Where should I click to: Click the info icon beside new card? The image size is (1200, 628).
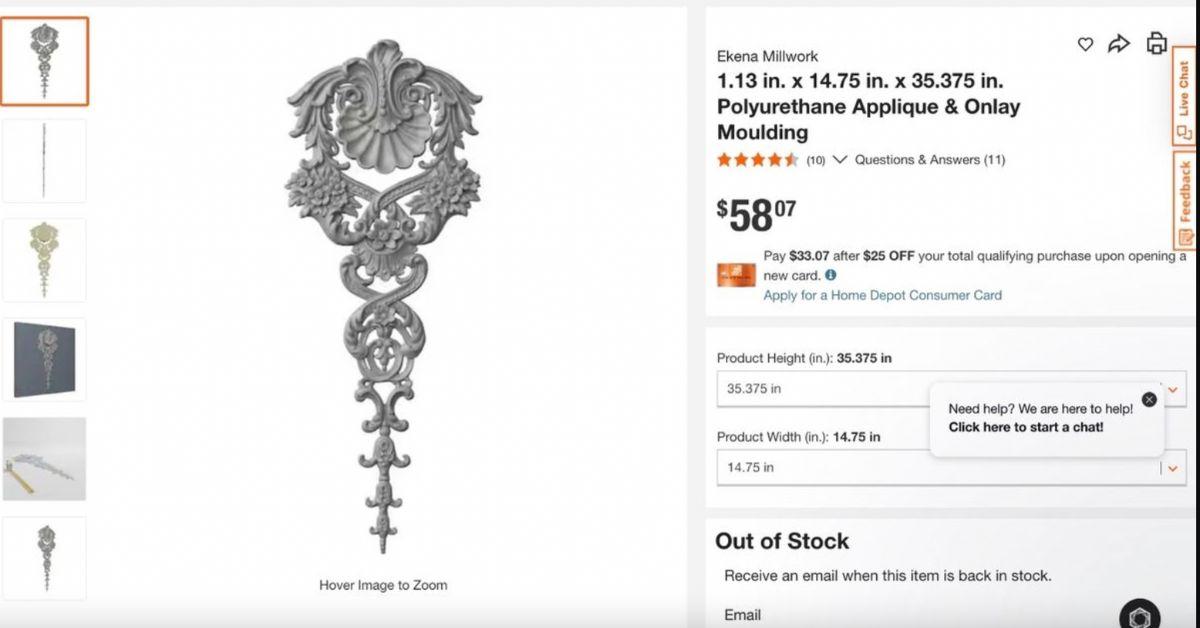(831, 275)
